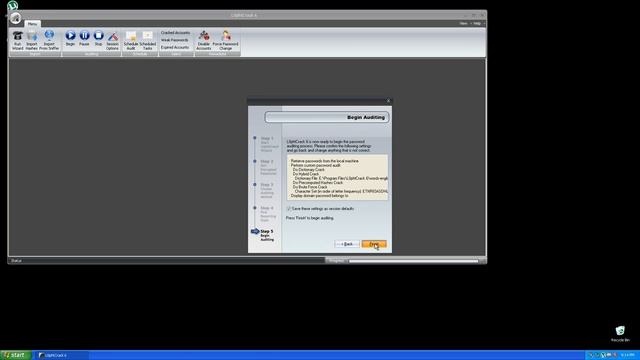This screenshot has width=640, height=360.
Task: Click the system tray clock
Action: (x=627, y=355)
